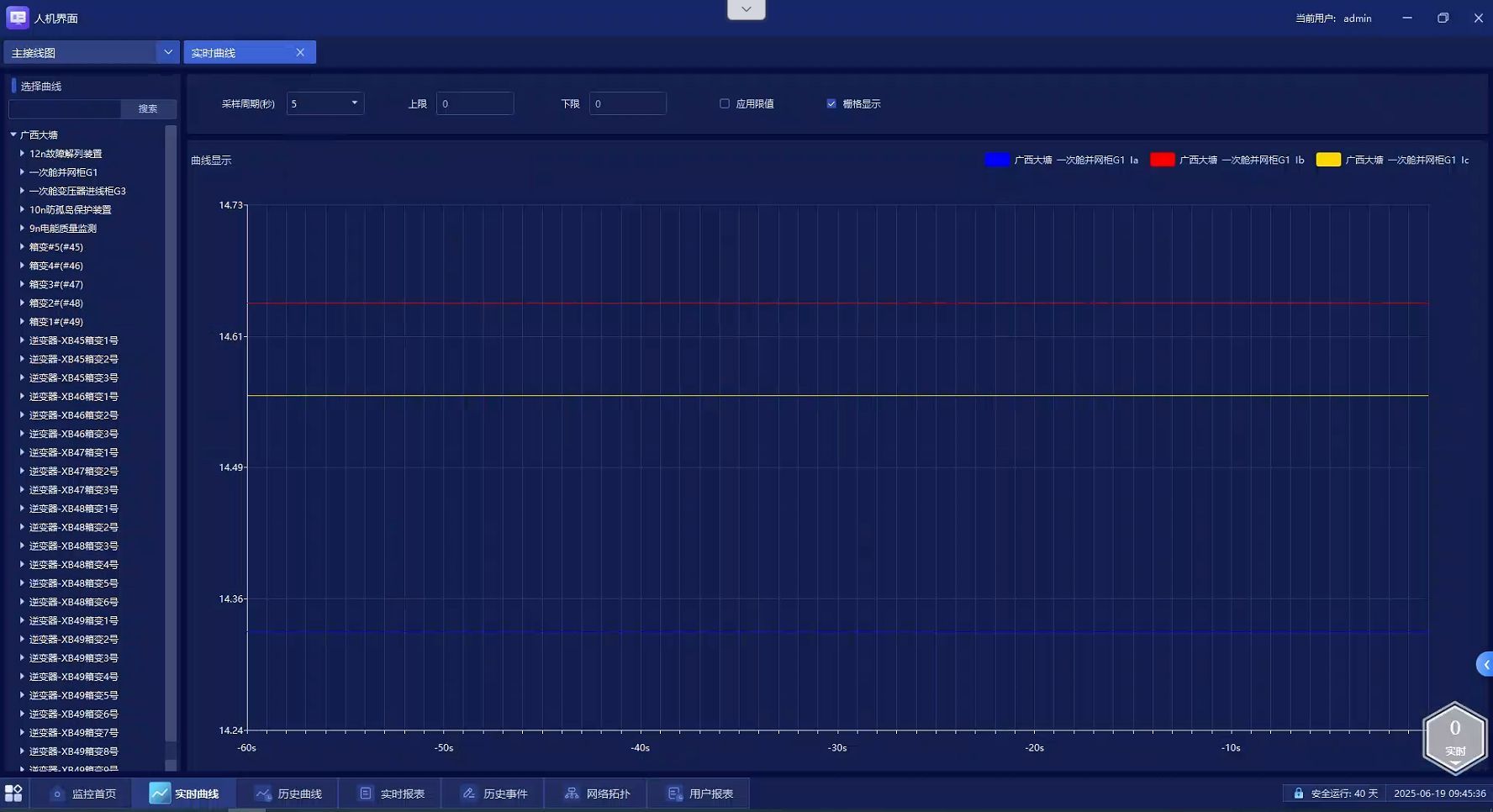The width and height of the screenshot is (1493, 812).
Task: Click the 人机界面 app logo icon
Action: (x=17, y=18)
